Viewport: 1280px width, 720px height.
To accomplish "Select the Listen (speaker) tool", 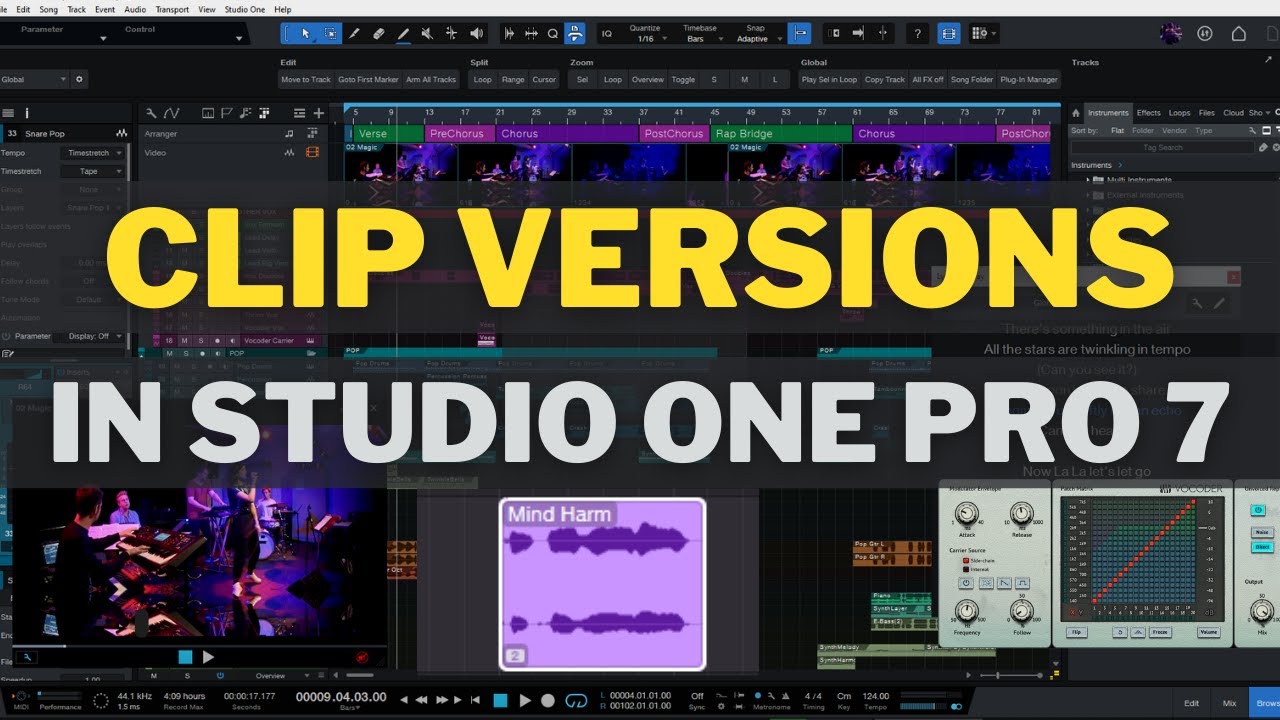I will (x=476, y=33).
